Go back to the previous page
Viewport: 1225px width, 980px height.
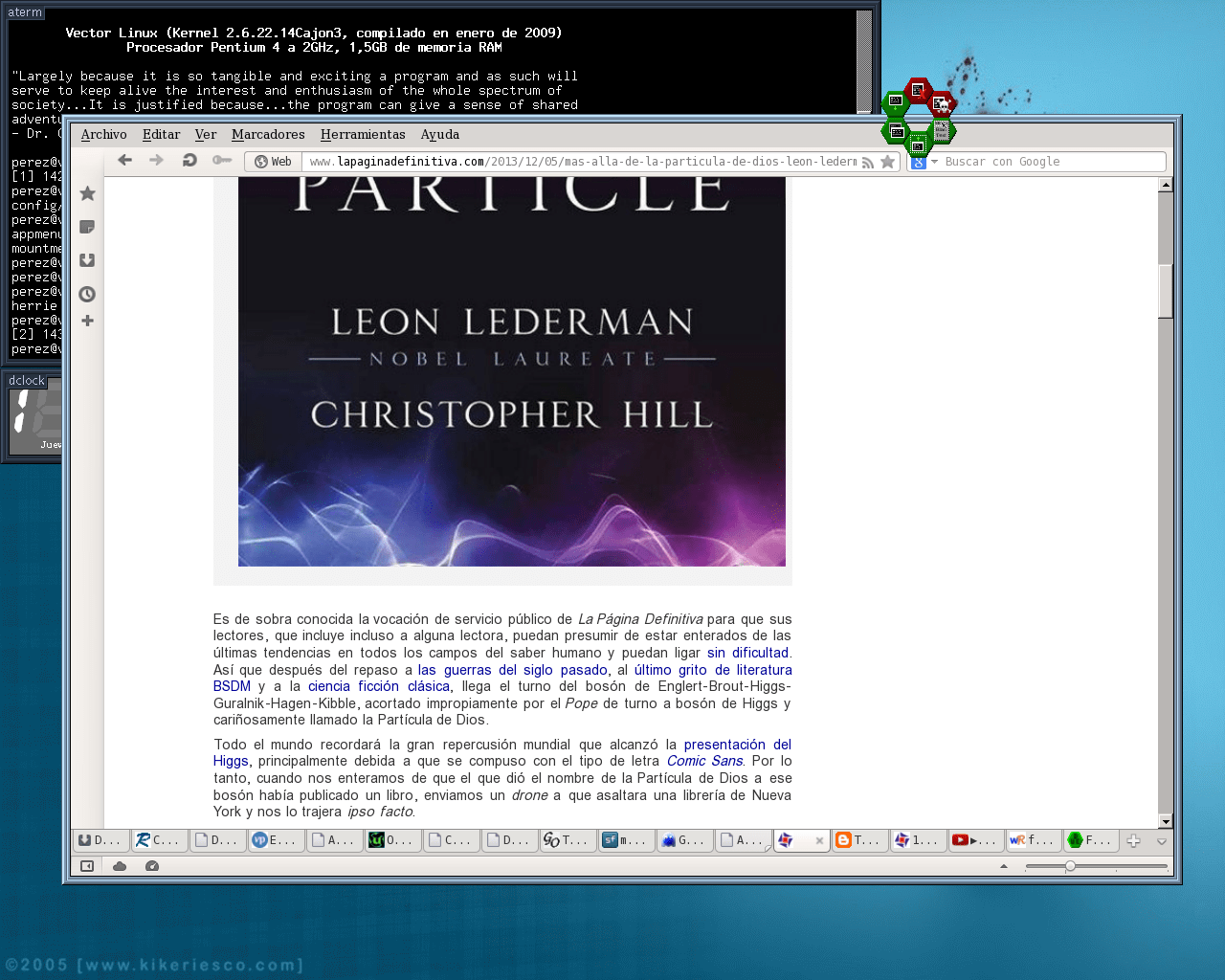(x=124, y=161)
